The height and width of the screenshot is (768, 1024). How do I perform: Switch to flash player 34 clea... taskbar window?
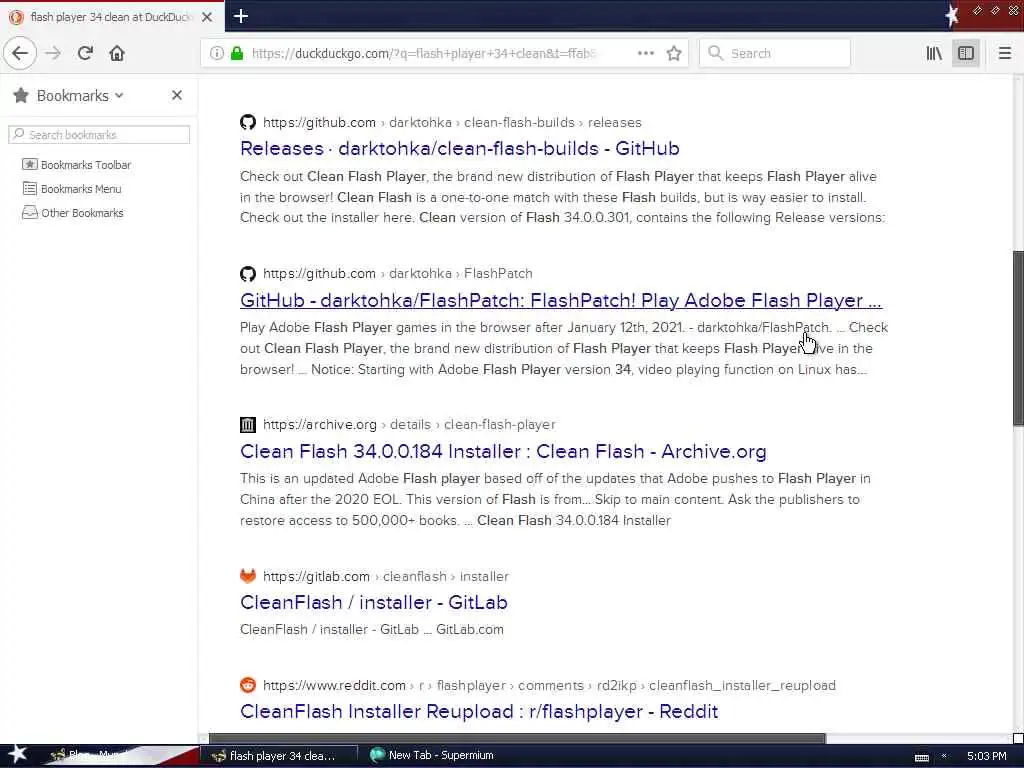(x=278, y=756)
